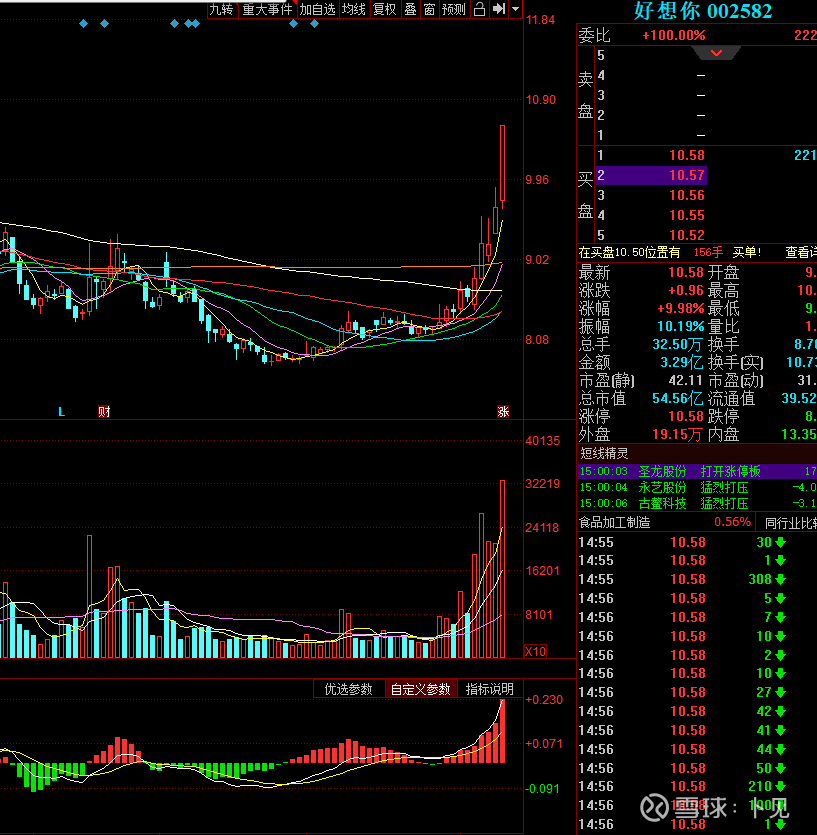The image size is (817, 835).
Task: Open the 指标说明 tab
Action: [x=489, y=689]
